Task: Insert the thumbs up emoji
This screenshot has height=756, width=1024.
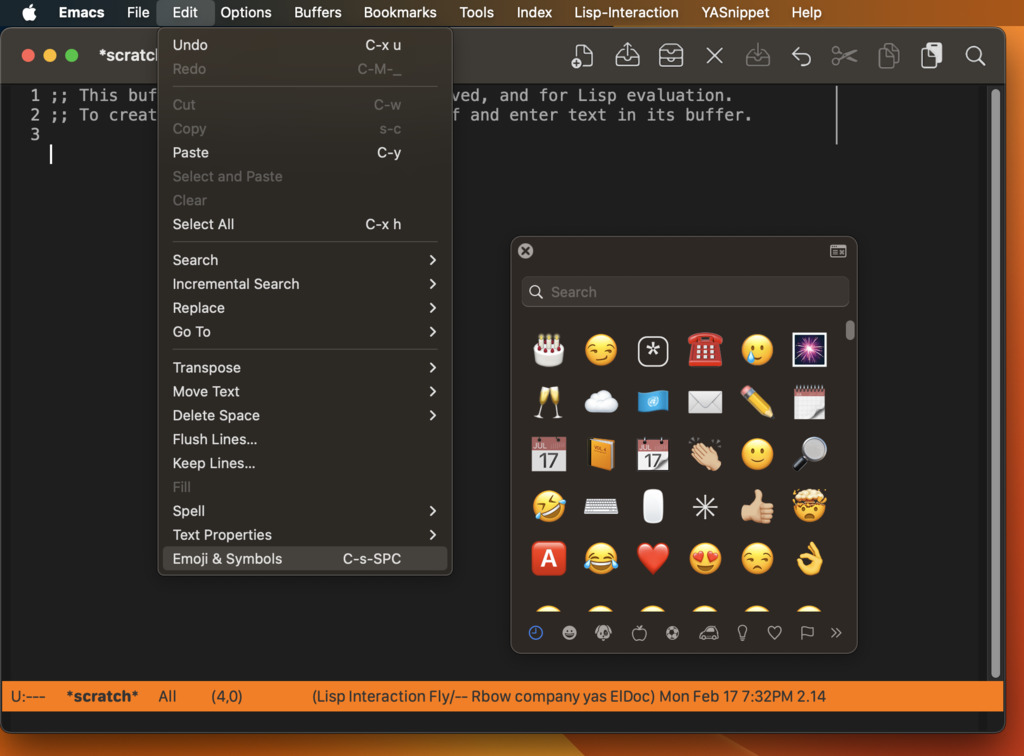Action: 758,507
